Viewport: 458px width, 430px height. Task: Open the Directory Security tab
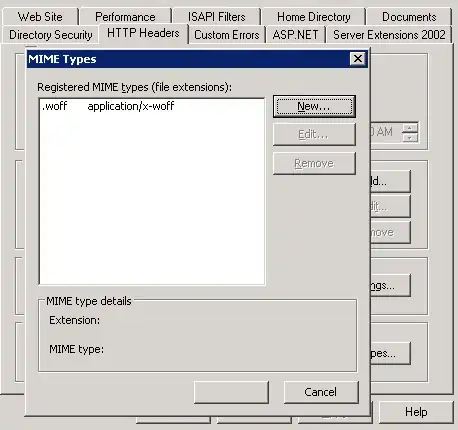click(51, 35)
